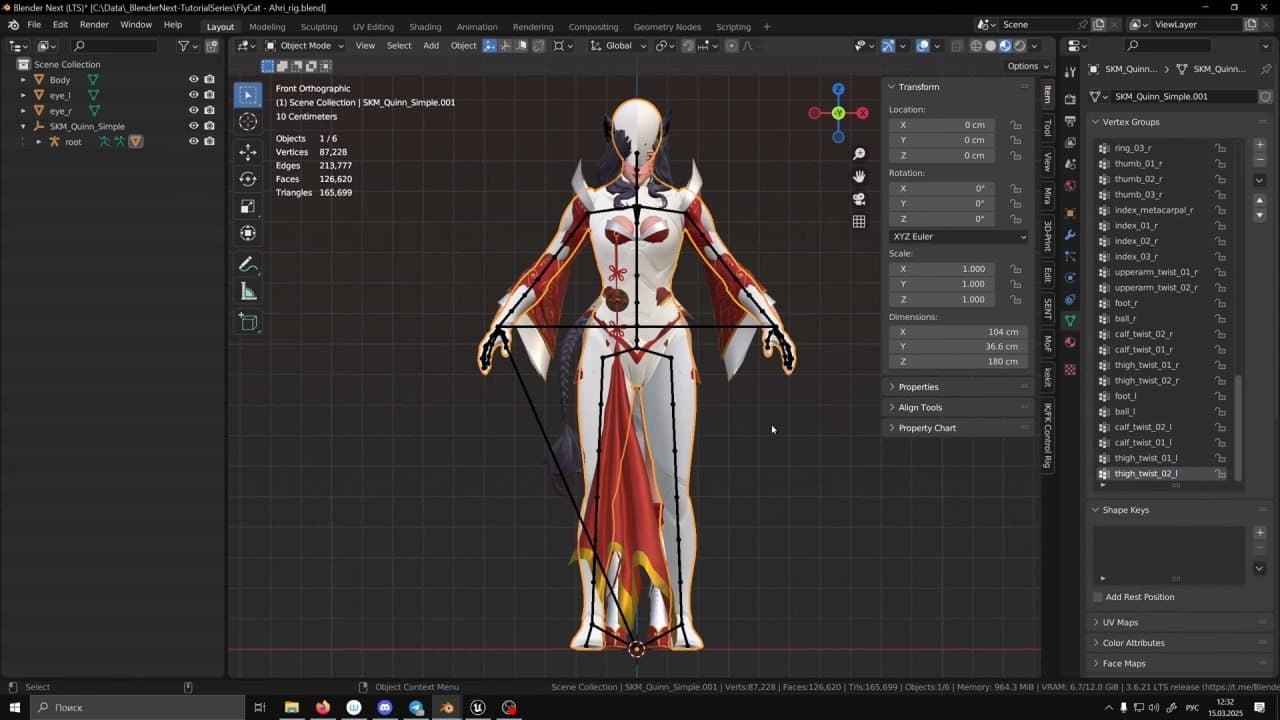This screenshot has height=720, width=1280.
Task: Hide the Body object in viewport
Action: [x=194, y=80]
